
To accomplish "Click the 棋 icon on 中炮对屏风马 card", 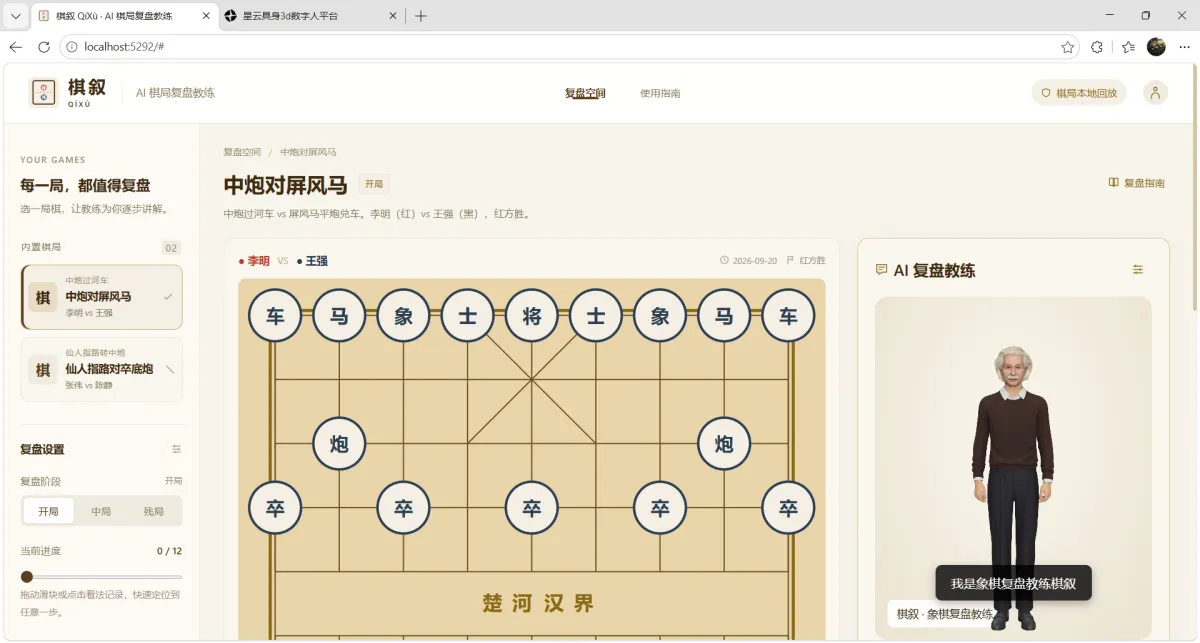I will [x=43, y=297].
